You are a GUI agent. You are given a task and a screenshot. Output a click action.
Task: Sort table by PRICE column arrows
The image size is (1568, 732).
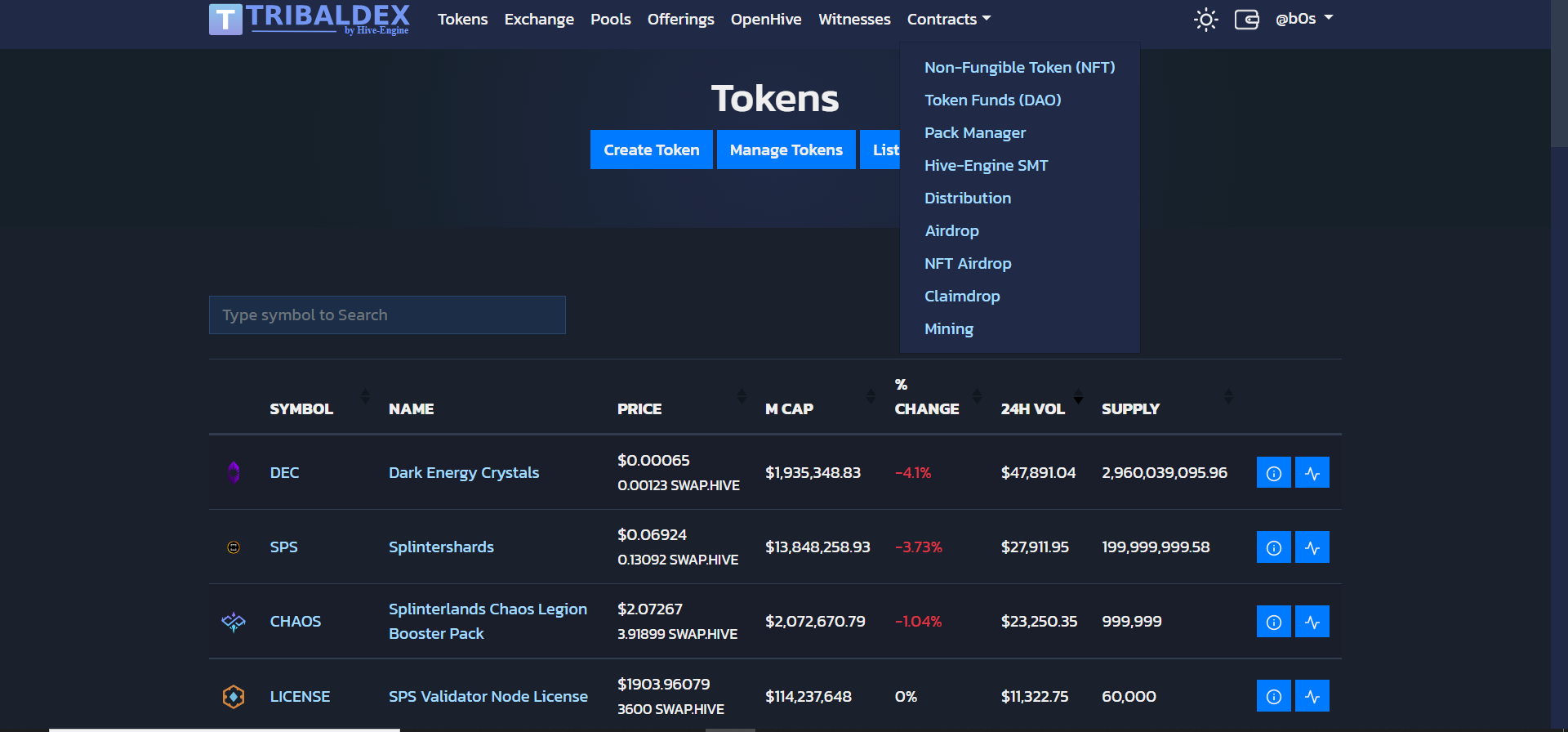742,396
